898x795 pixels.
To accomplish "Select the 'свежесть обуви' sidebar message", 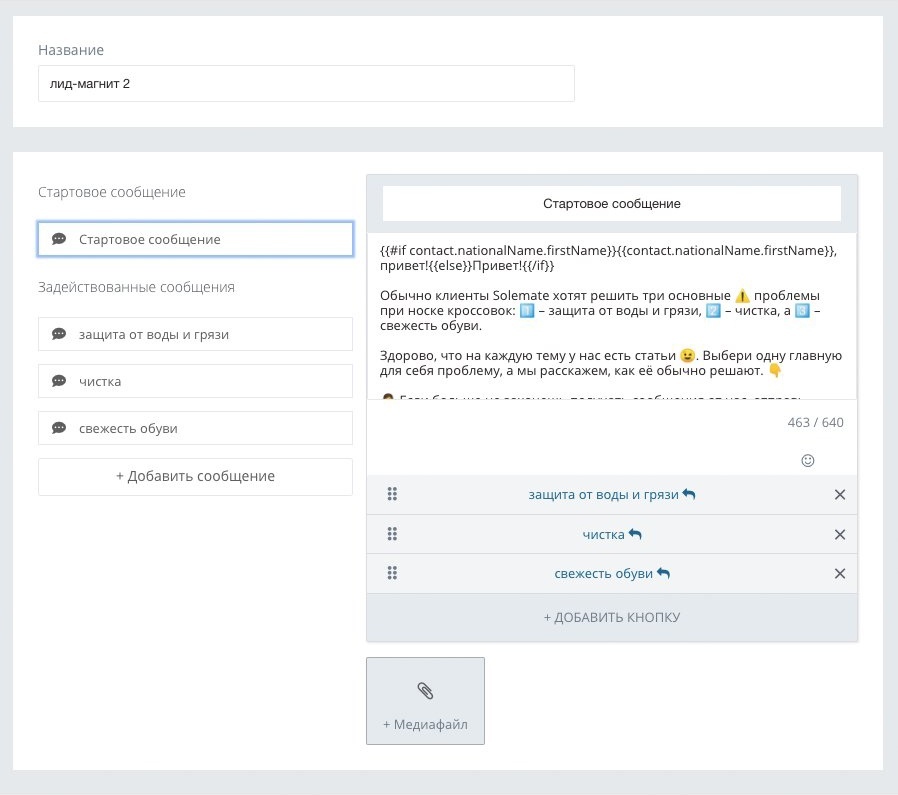I will (195, 428).
